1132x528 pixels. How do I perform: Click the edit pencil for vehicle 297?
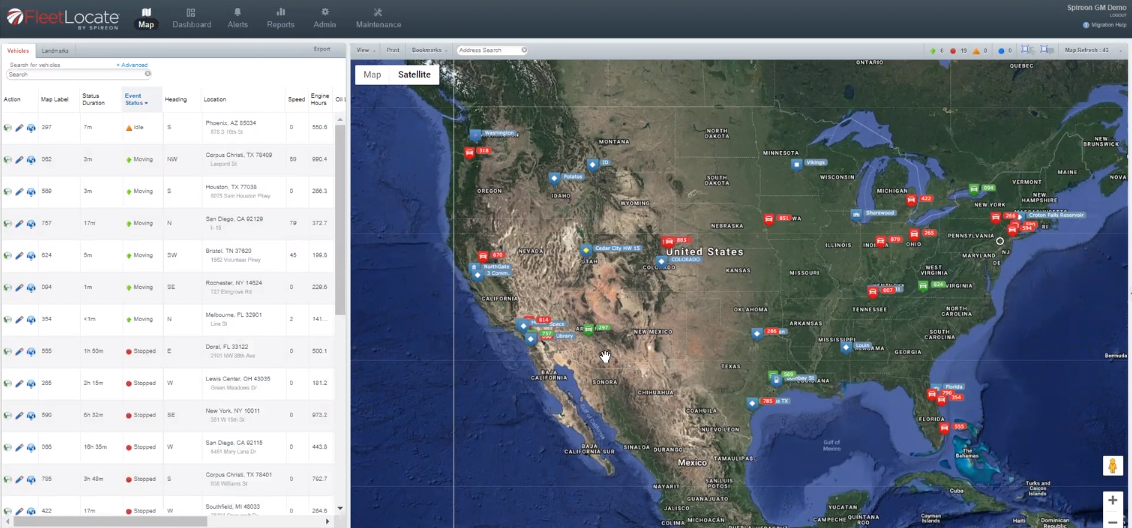19,128
